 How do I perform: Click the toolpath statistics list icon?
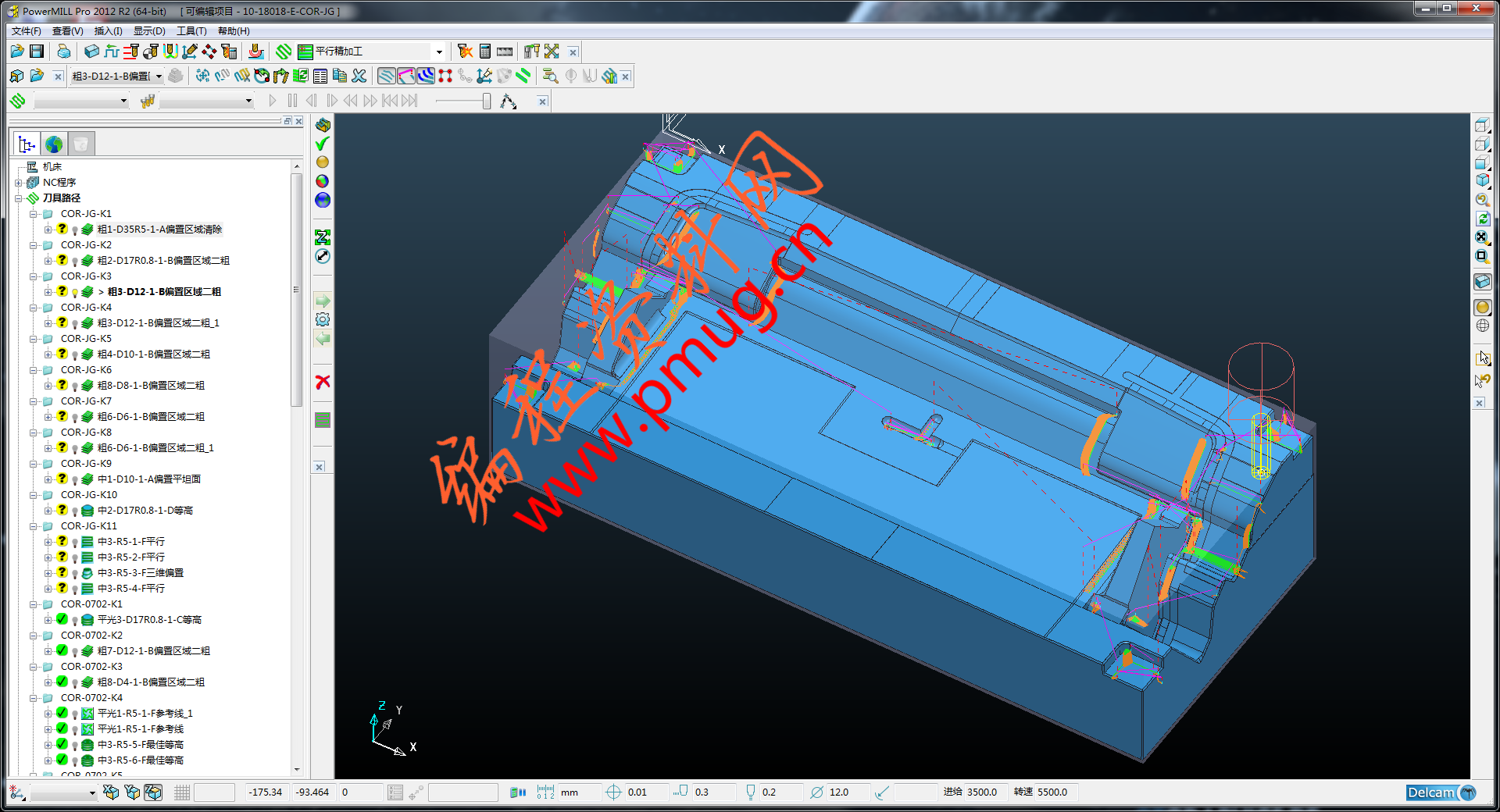click(x=320, y=76)
